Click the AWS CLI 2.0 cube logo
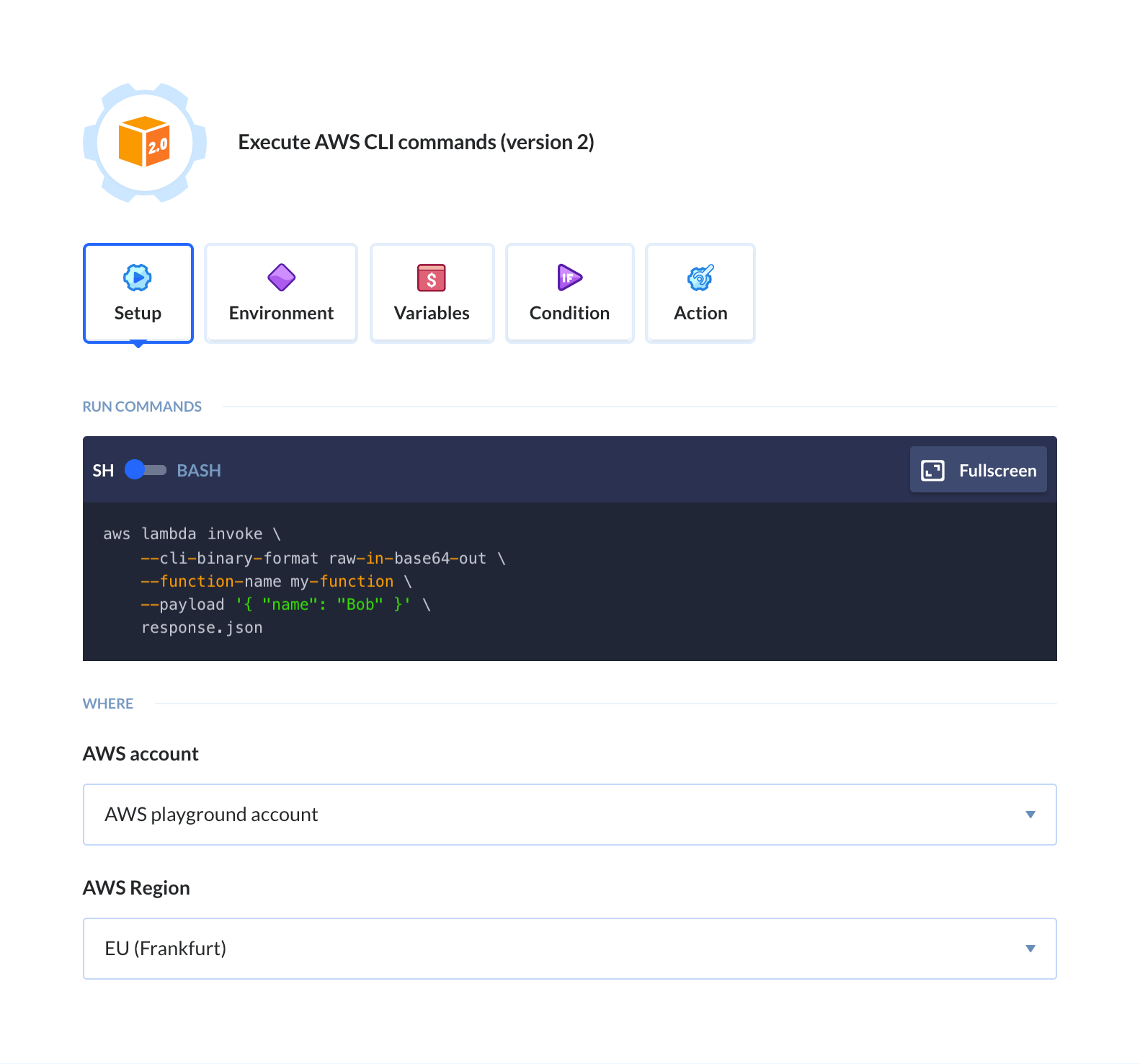 coord(145,142)
